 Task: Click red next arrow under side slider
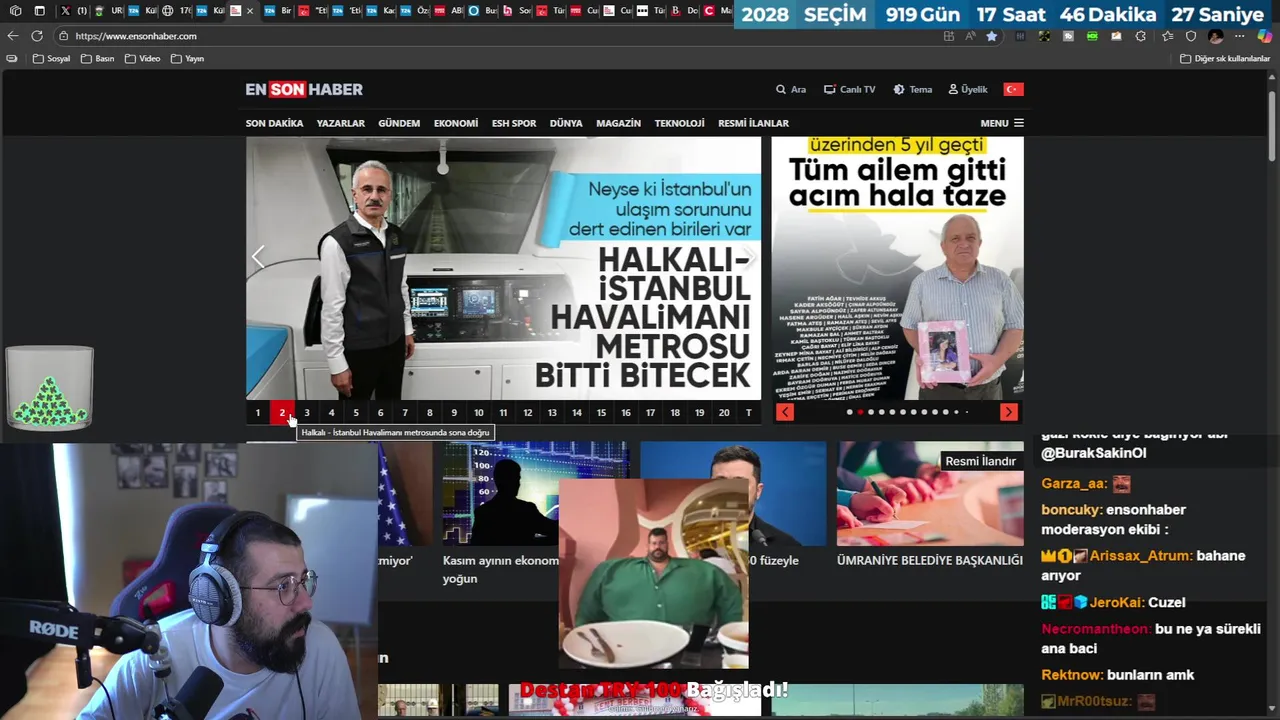click(1008, 412)
